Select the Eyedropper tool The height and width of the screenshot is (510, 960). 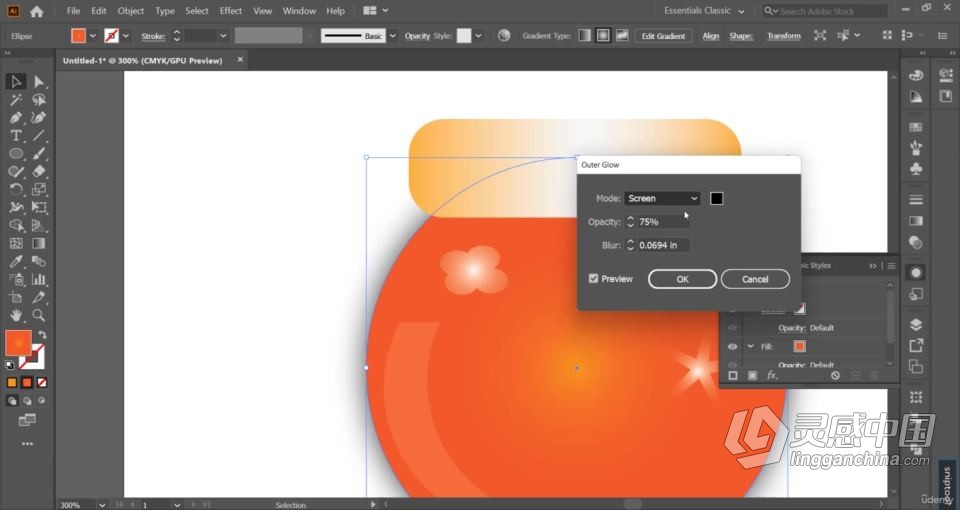(16, 261)
